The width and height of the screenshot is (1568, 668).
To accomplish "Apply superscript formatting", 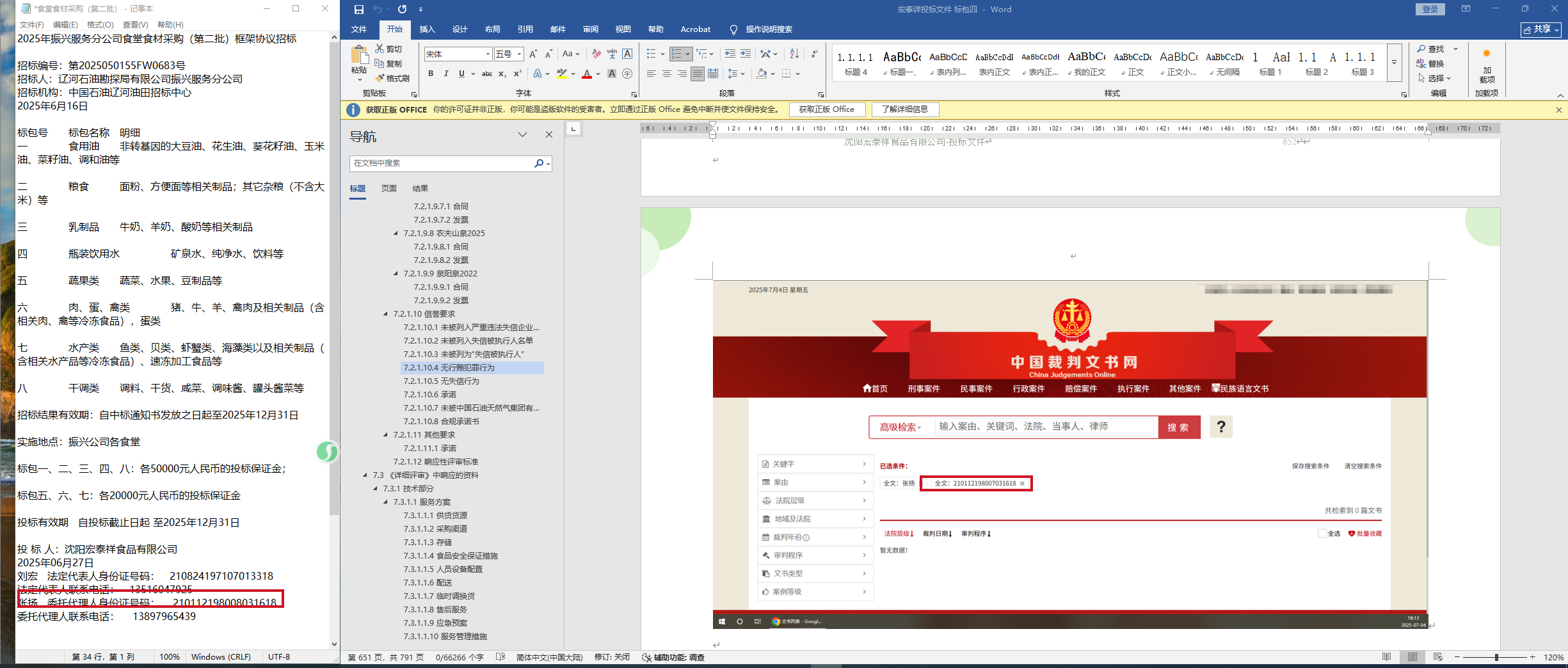I will [517, 74].
